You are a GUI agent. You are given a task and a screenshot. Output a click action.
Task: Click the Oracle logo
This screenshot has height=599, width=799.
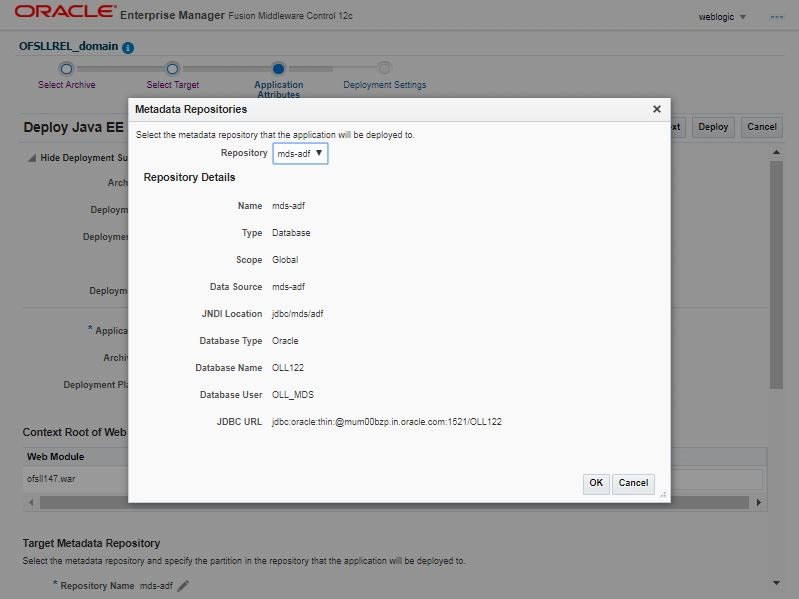tap(65, 12)
